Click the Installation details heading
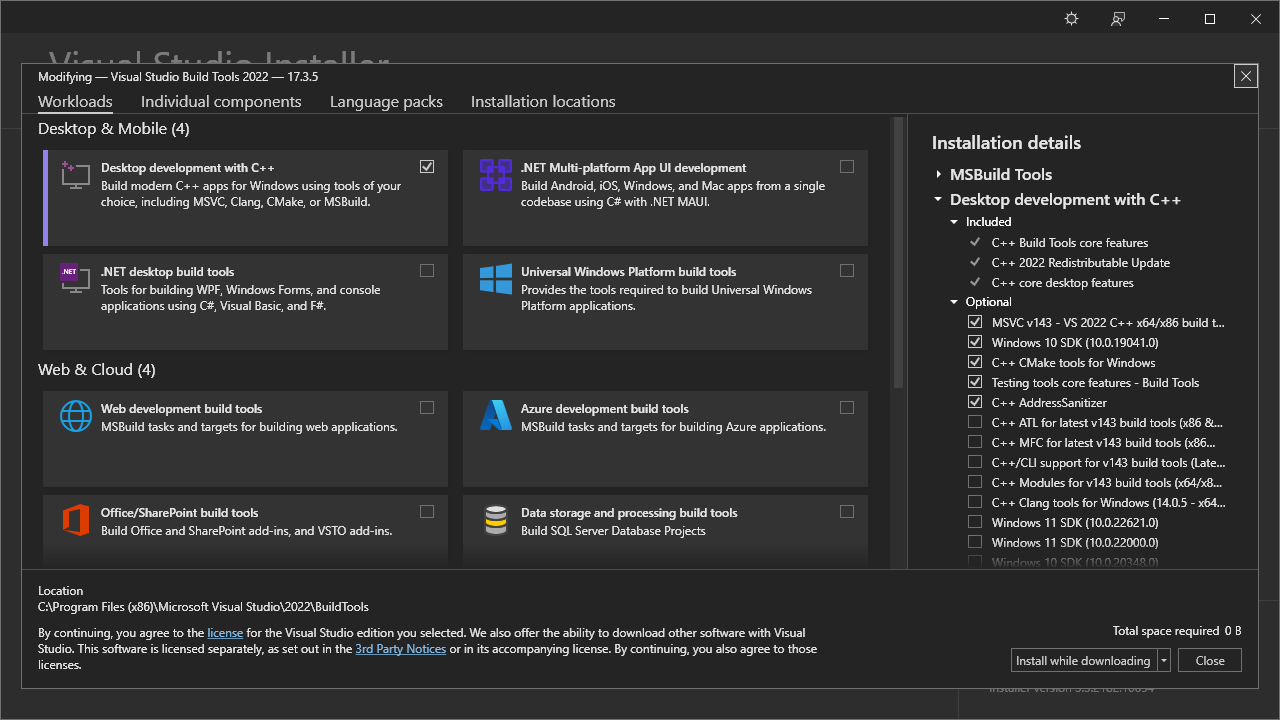Image resolution: width=1280 pixels, height=720 pixels. pyautogui.click(x=1006, y=143)
